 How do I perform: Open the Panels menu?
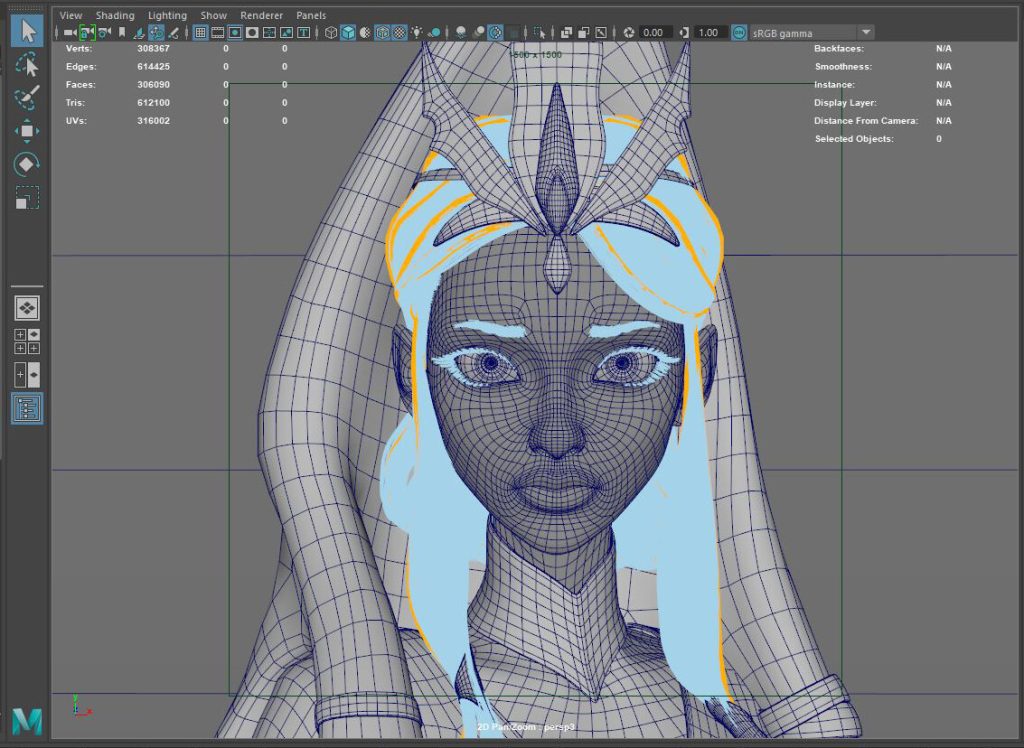coord(311,15)
